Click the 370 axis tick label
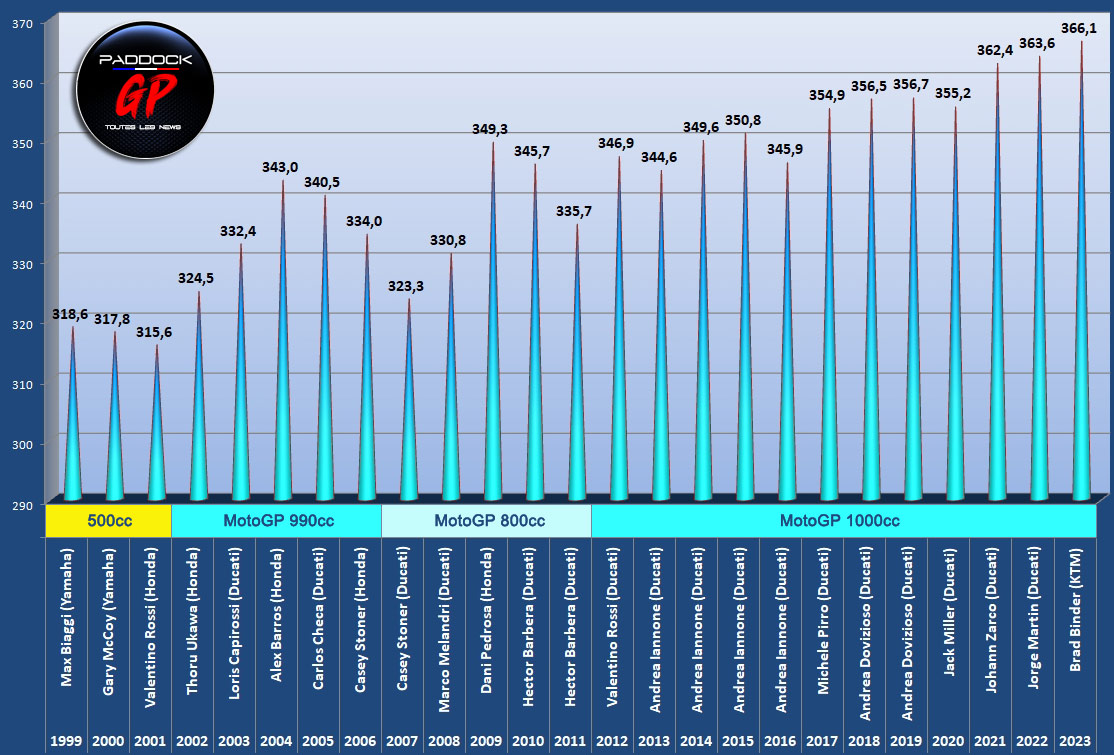 tap(22, 23)
